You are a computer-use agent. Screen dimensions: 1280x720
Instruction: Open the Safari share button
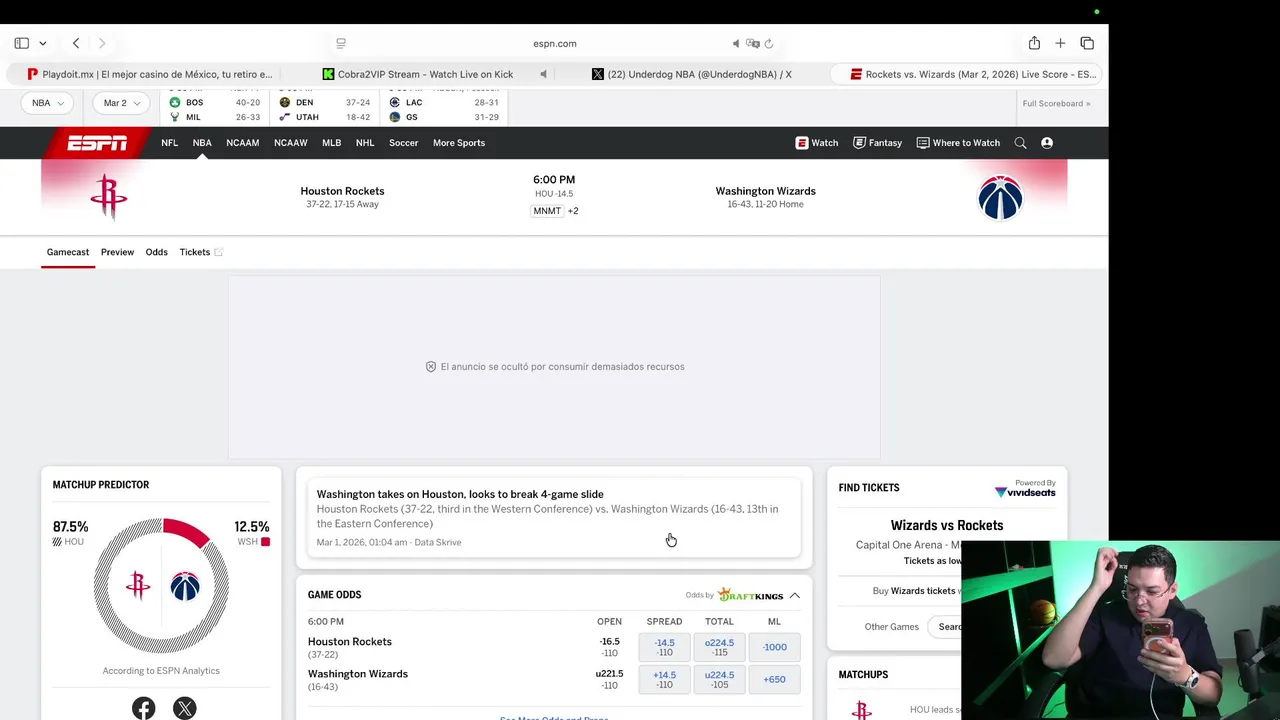click(x=1034, y=43)
